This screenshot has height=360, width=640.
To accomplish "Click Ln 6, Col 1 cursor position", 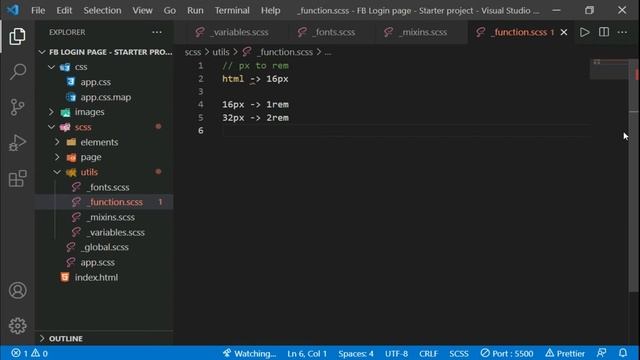I will tap(307, 353).
